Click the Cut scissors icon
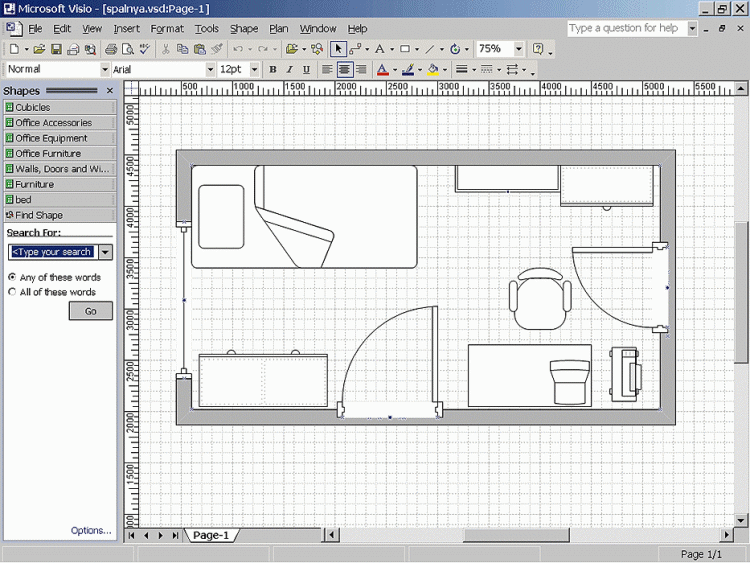The width and height of the screenshot is (750, 563). click(x=165, y=49)
